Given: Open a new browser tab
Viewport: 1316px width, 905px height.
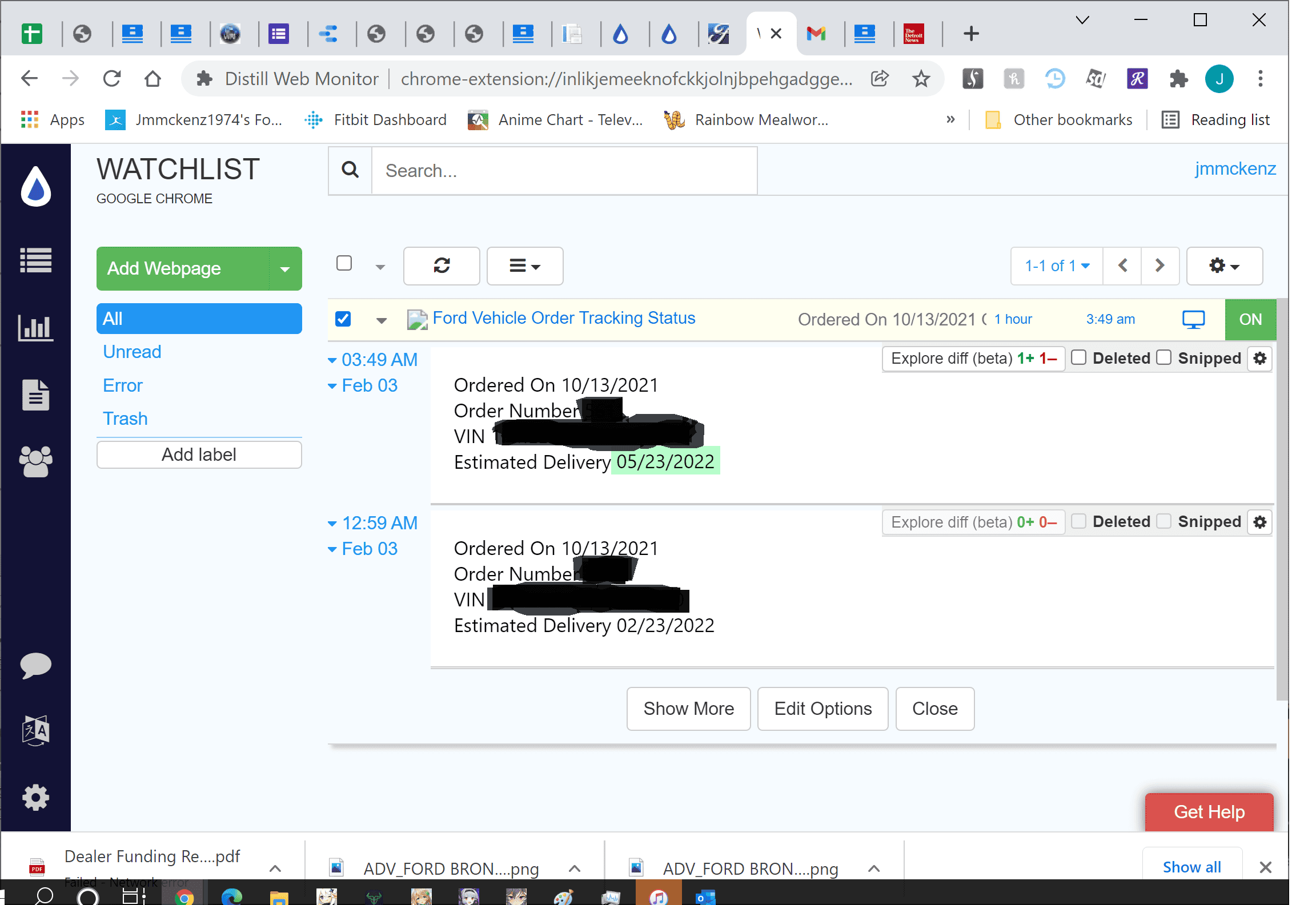Looking at the screenshot, I should coord(971,34).
